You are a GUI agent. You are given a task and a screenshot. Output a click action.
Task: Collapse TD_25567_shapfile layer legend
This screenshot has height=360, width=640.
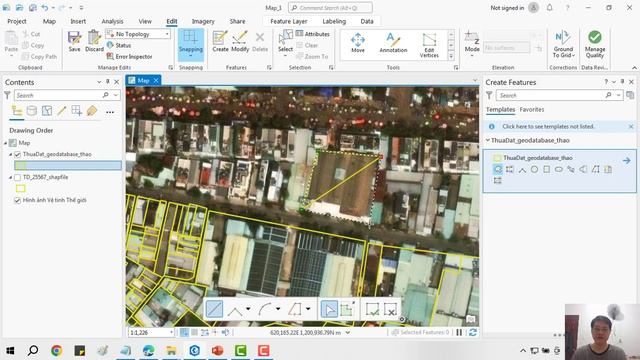tap(11, 177)
